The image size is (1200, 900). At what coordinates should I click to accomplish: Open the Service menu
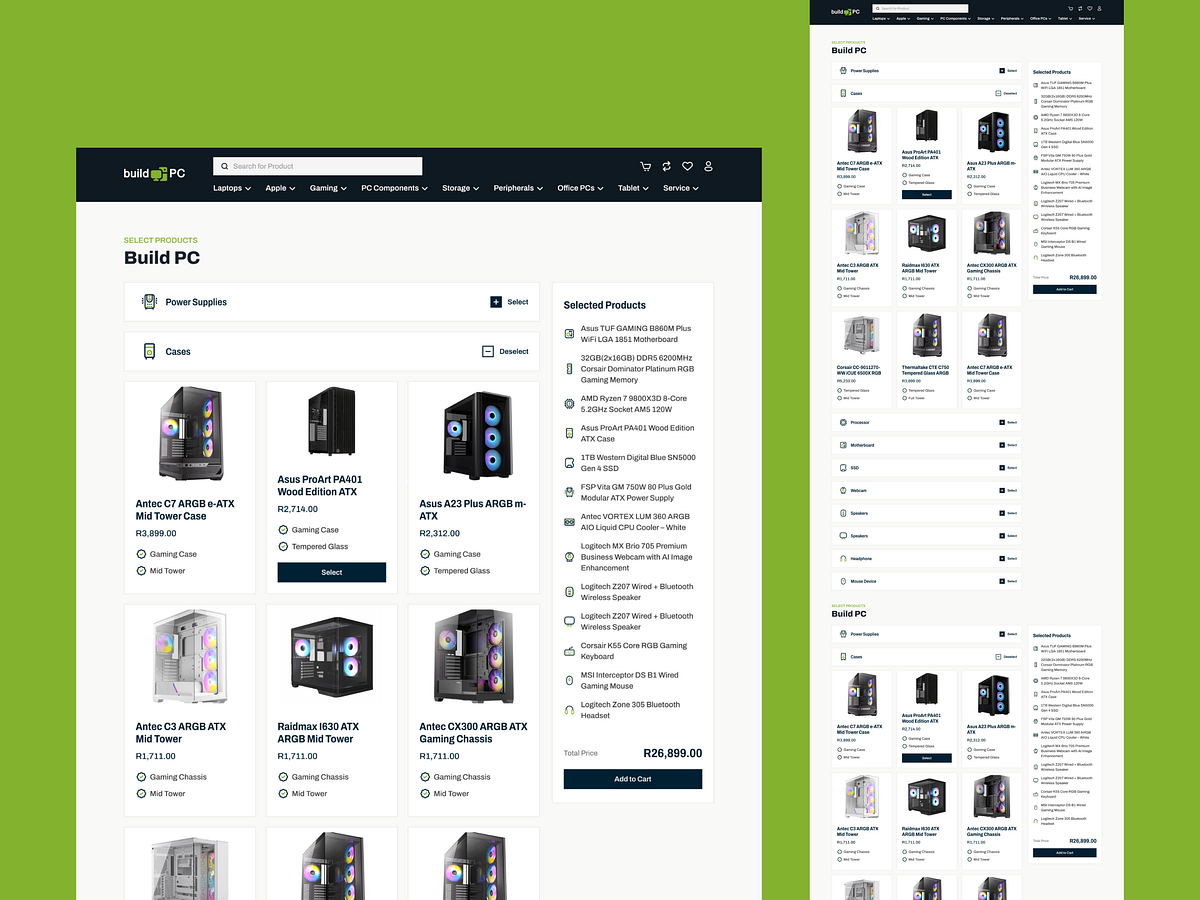[x=680, y=187]
